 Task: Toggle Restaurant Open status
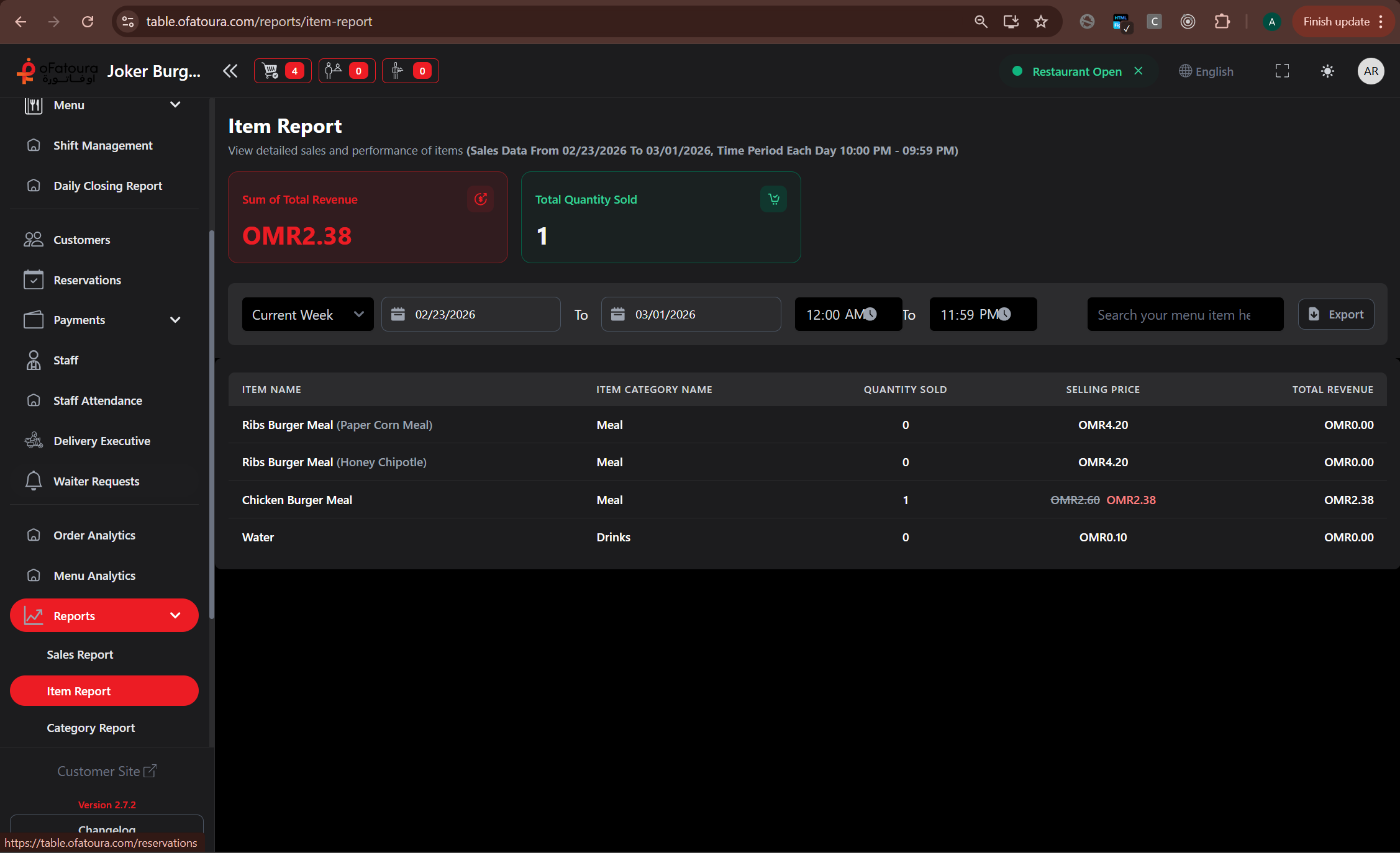(1077, 71)
